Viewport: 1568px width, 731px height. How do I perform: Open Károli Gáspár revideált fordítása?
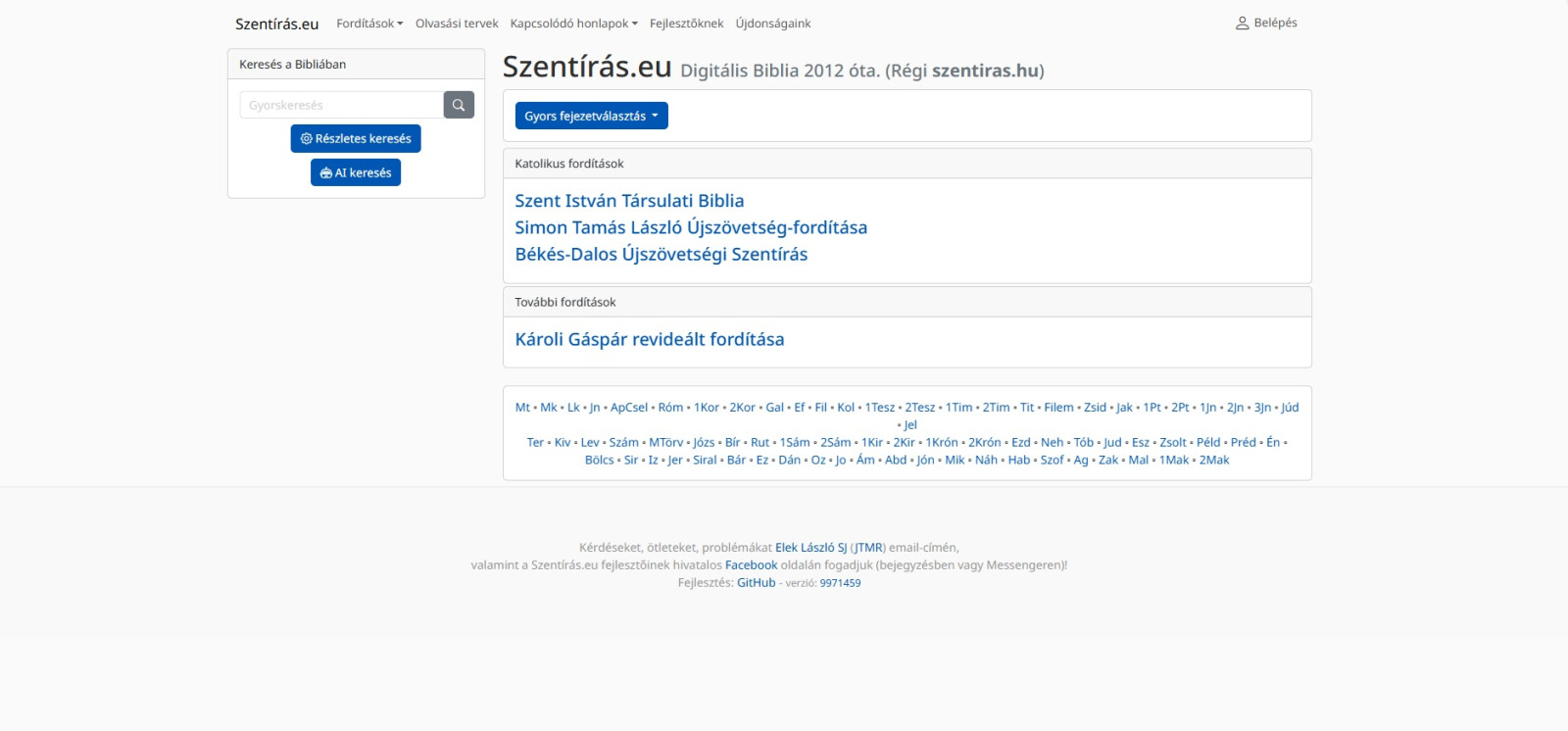tap(650, 339)
